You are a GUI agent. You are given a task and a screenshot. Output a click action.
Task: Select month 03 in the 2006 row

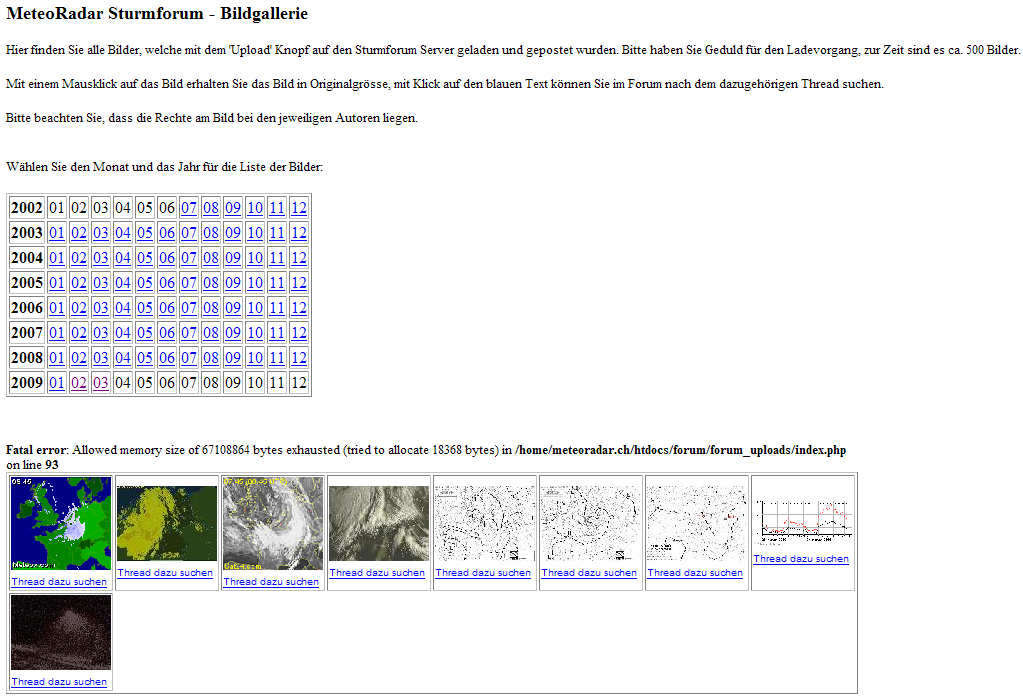pyautogui.click(x=100, y=308)
